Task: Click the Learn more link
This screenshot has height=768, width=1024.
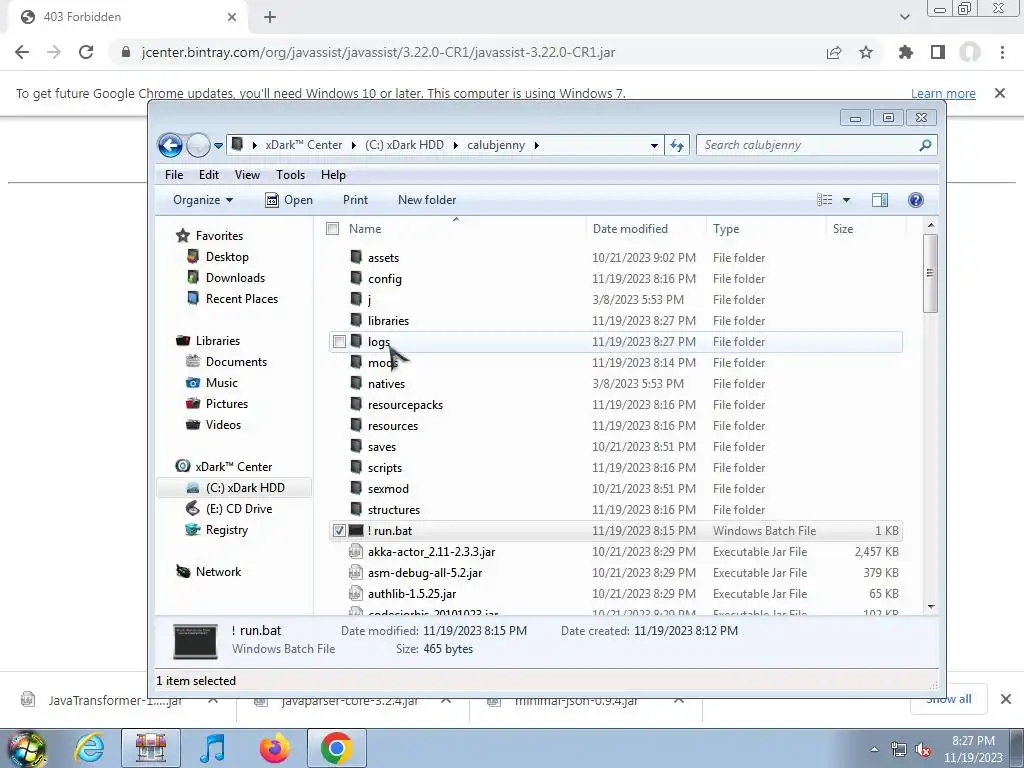Action: coord(943,93)
